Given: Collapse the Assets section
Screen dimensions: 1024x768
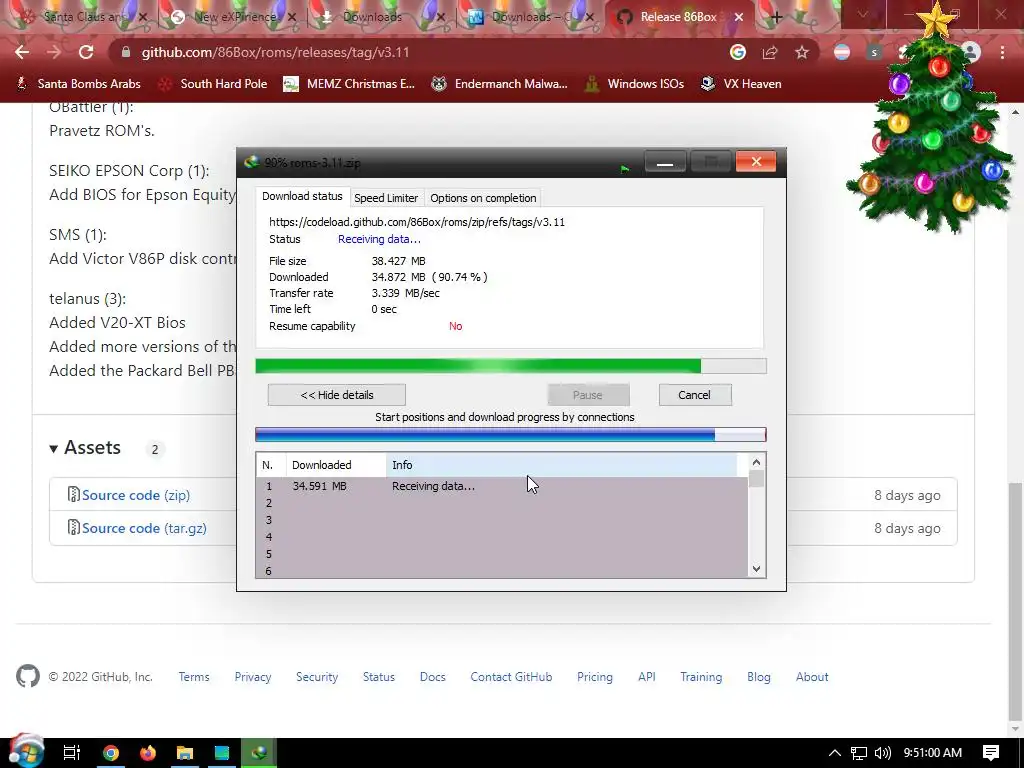Looking at the screenshot, I should tap(86, 448).
